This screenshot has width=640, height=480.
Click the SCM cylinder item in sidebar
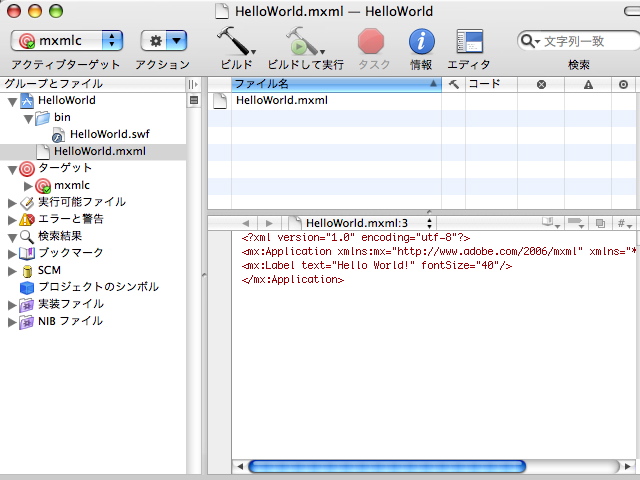[27, 270]
